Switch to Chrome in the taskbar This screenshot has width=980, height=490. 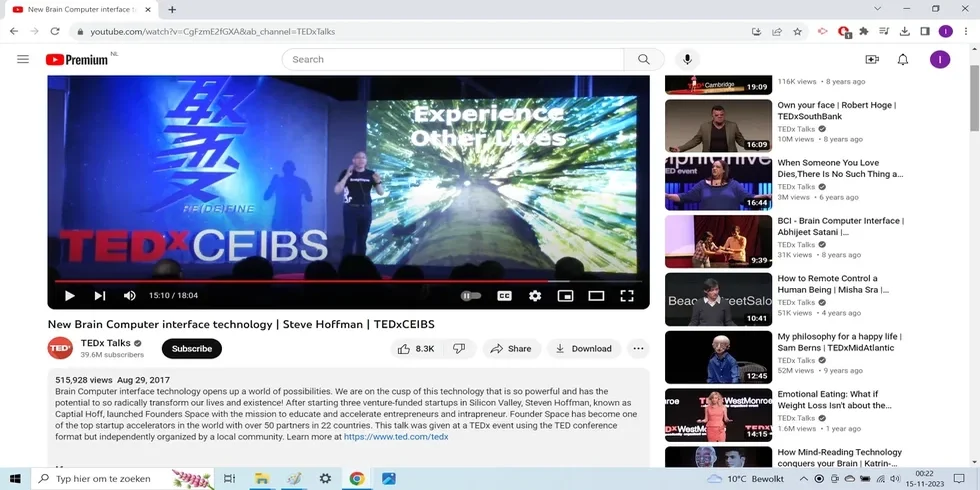point(357,479)
